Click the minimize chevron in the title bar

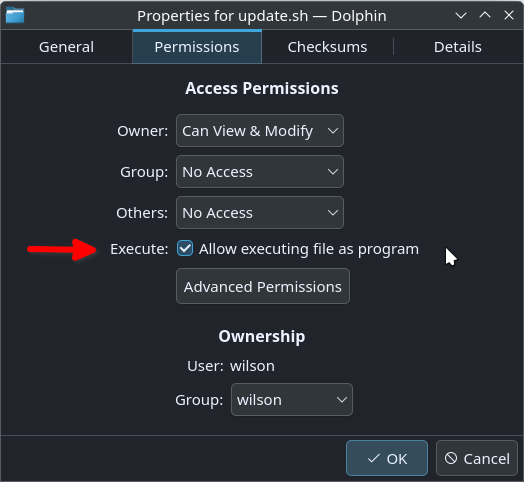tap(461, 15)
